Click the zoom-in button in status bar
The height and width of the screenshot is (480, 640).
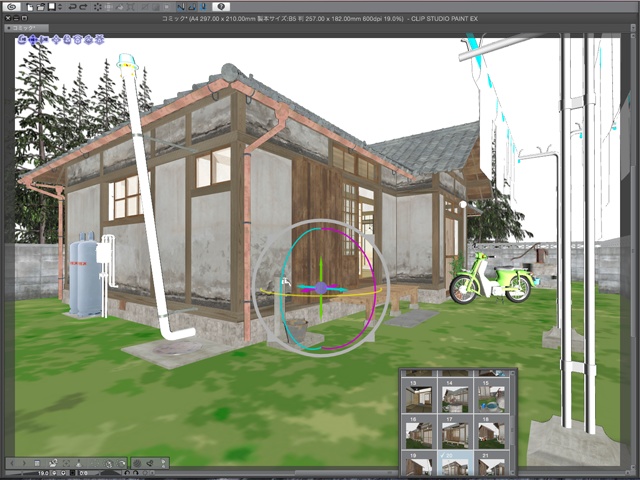pos(63,473)
